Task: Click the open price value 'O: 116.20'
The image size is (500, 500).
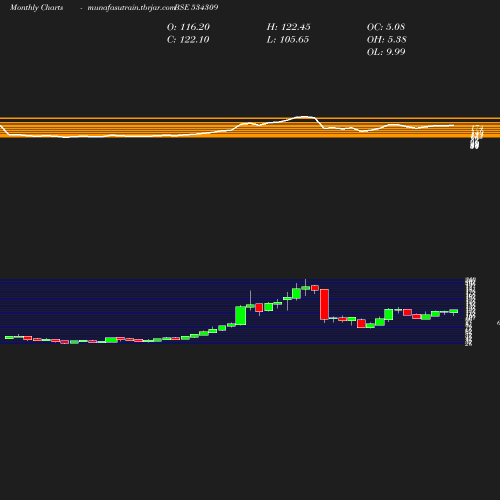Action: pos(188,27)
